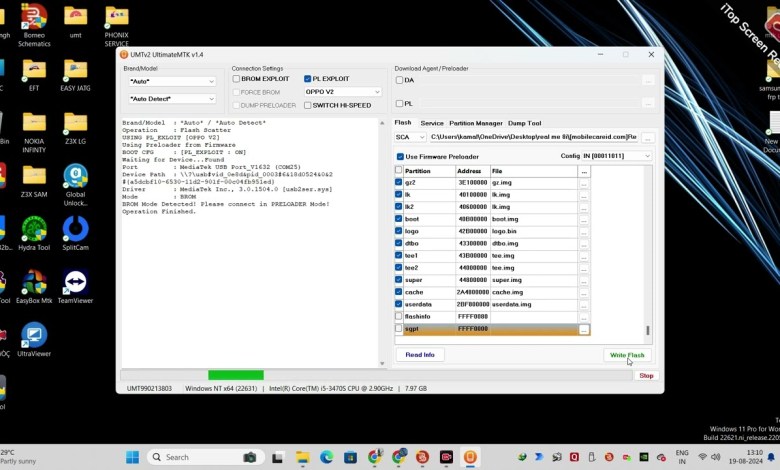Switch to the Dump Tool tab
This screenshot has height=470, width=780.
click(x=525, y=123)
